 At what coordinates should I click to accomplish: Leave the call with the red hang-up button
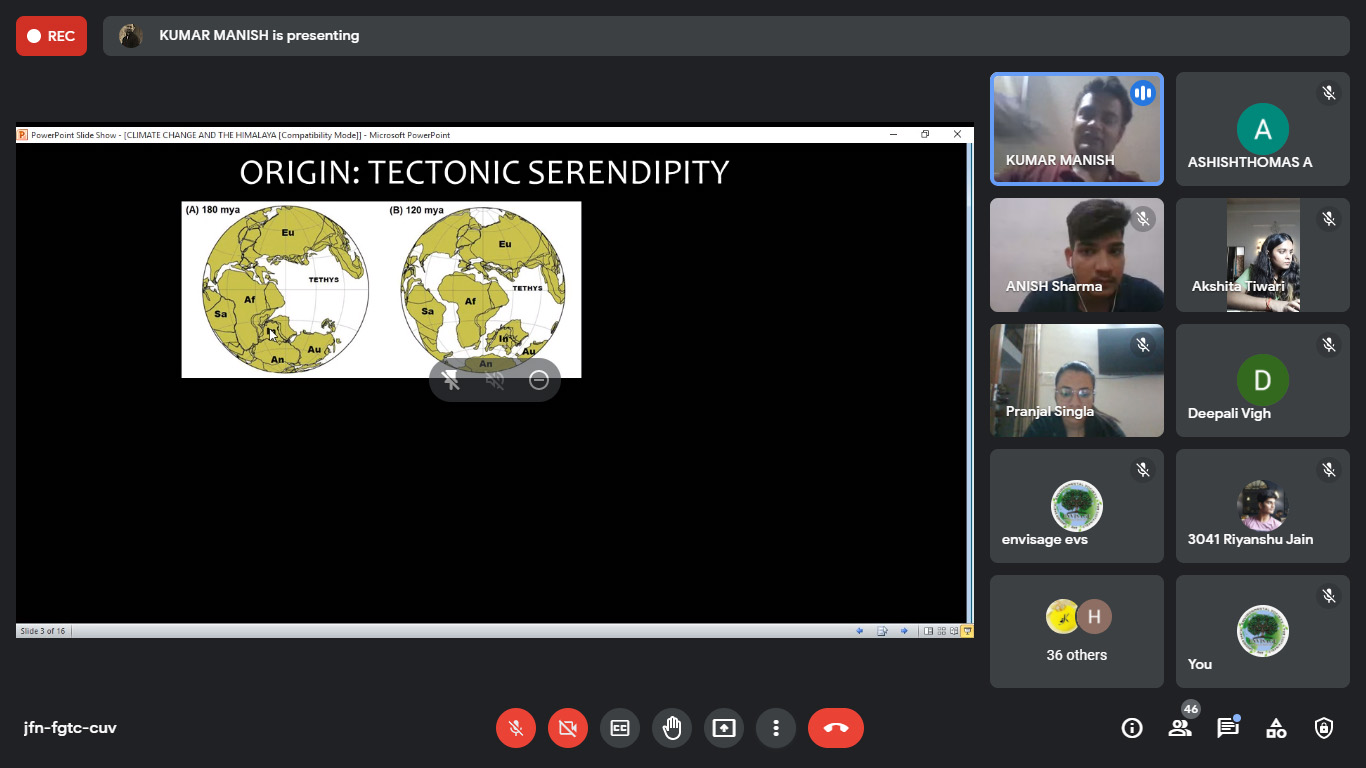click(836, 728)
